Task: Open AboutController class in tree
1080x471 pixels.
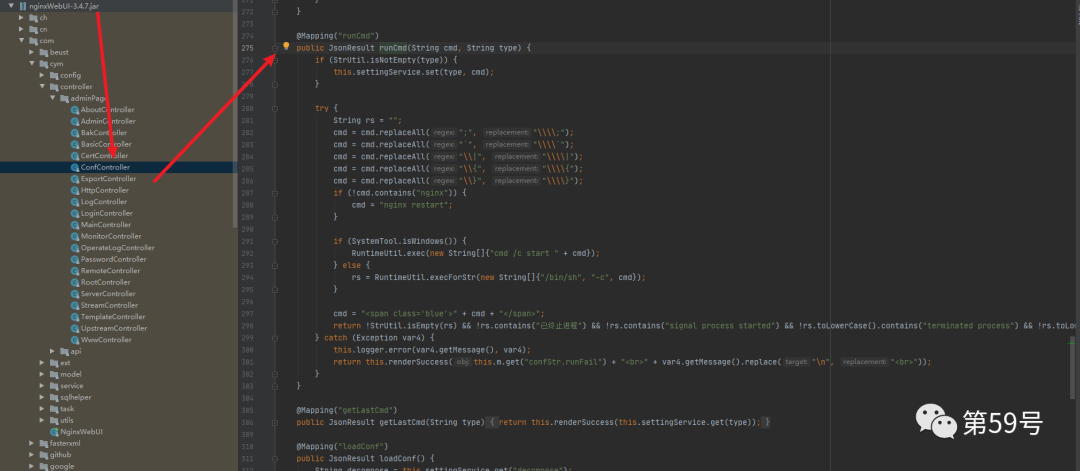Action: 107,109
